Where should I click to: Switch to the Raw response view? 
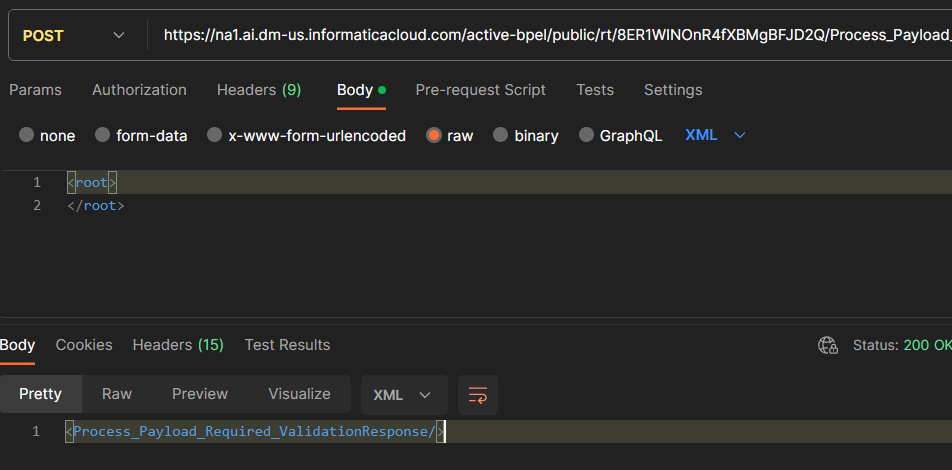(117, 394)
